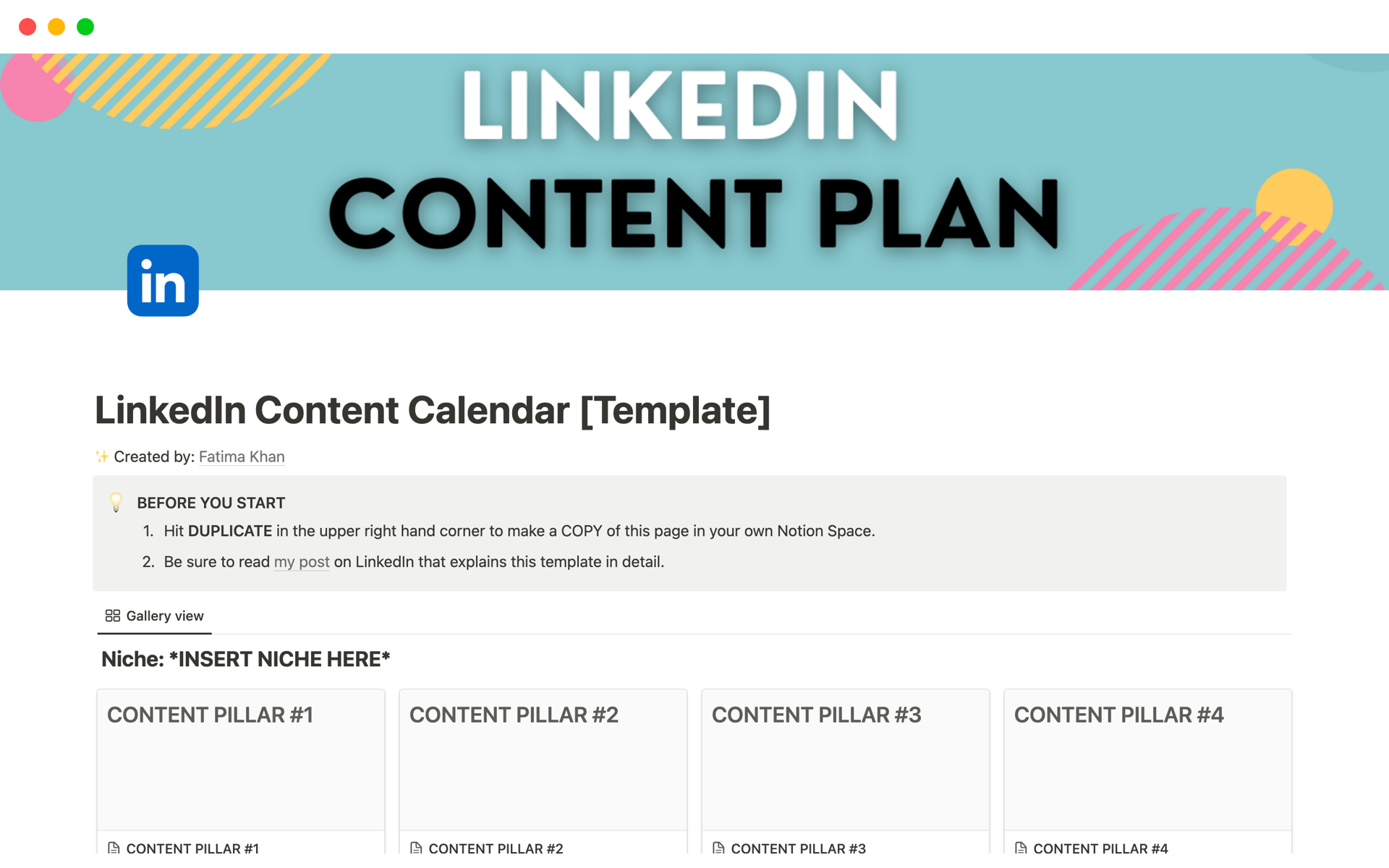Click the lightbulb callout icon
1389x868 pixels.
pos(116,502)
